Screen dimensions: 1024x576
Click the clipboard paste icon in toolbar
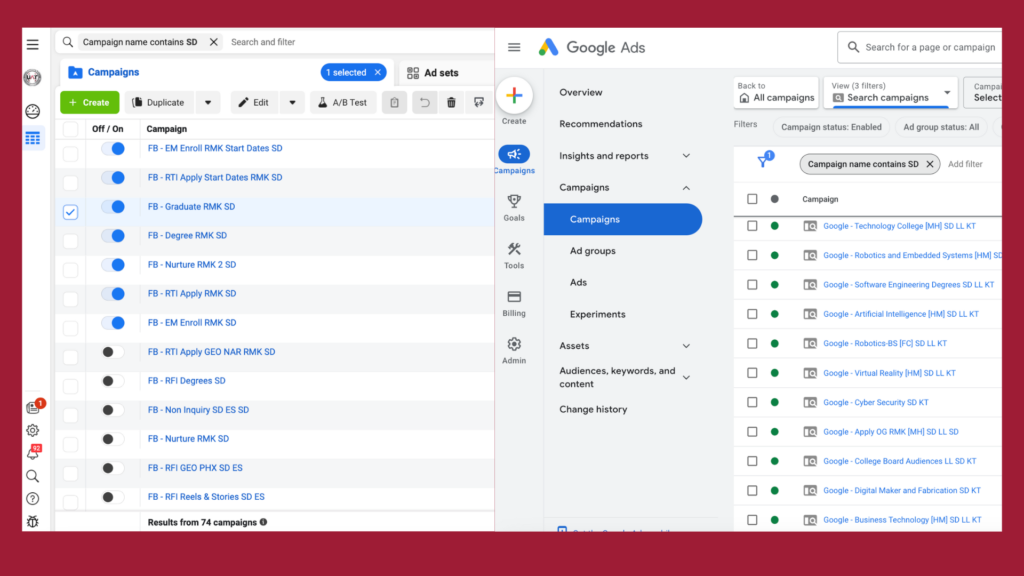[394, 103]
